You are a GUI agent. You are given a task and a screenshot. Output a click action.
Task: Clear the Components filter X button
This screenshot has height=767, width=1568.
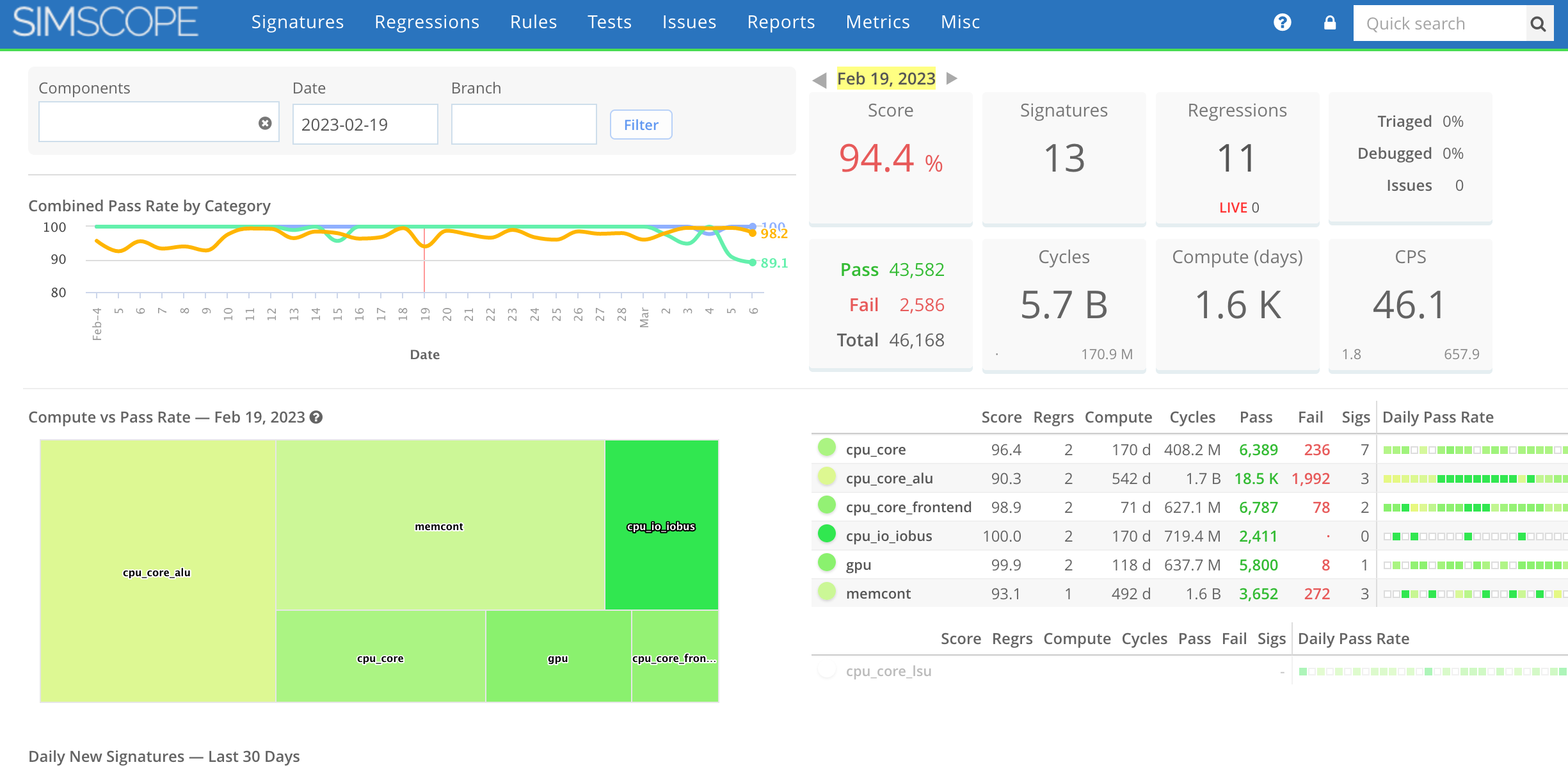click(x=265, y=123)
